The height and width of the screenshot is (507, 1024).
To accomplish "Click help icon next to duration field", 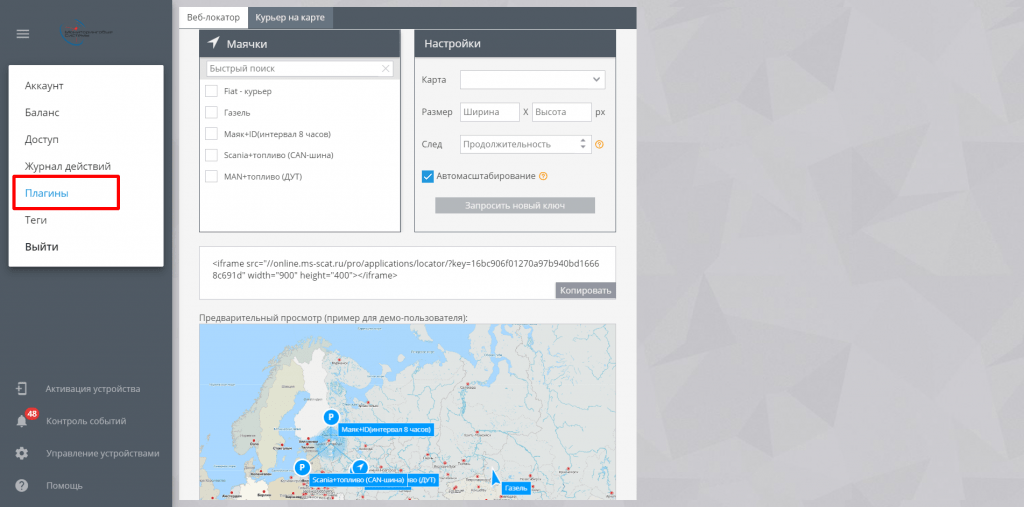I will [599, 144].
